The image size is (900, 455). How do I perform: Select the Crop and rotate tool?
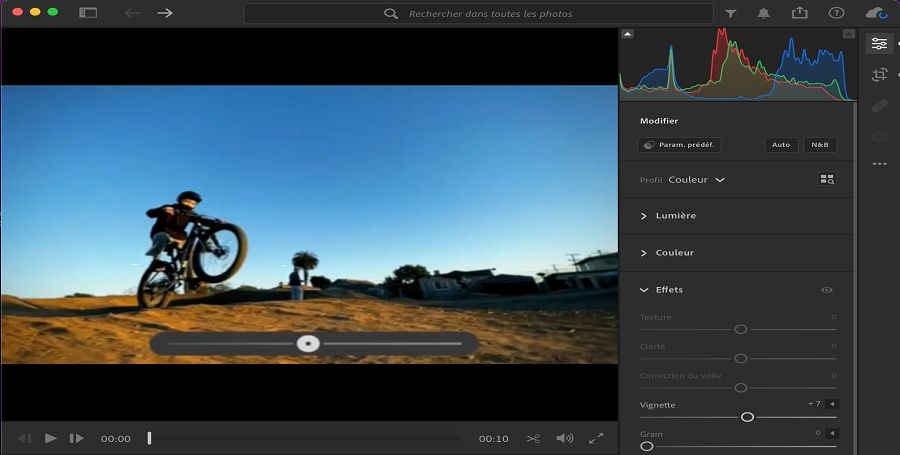point(879,75)
